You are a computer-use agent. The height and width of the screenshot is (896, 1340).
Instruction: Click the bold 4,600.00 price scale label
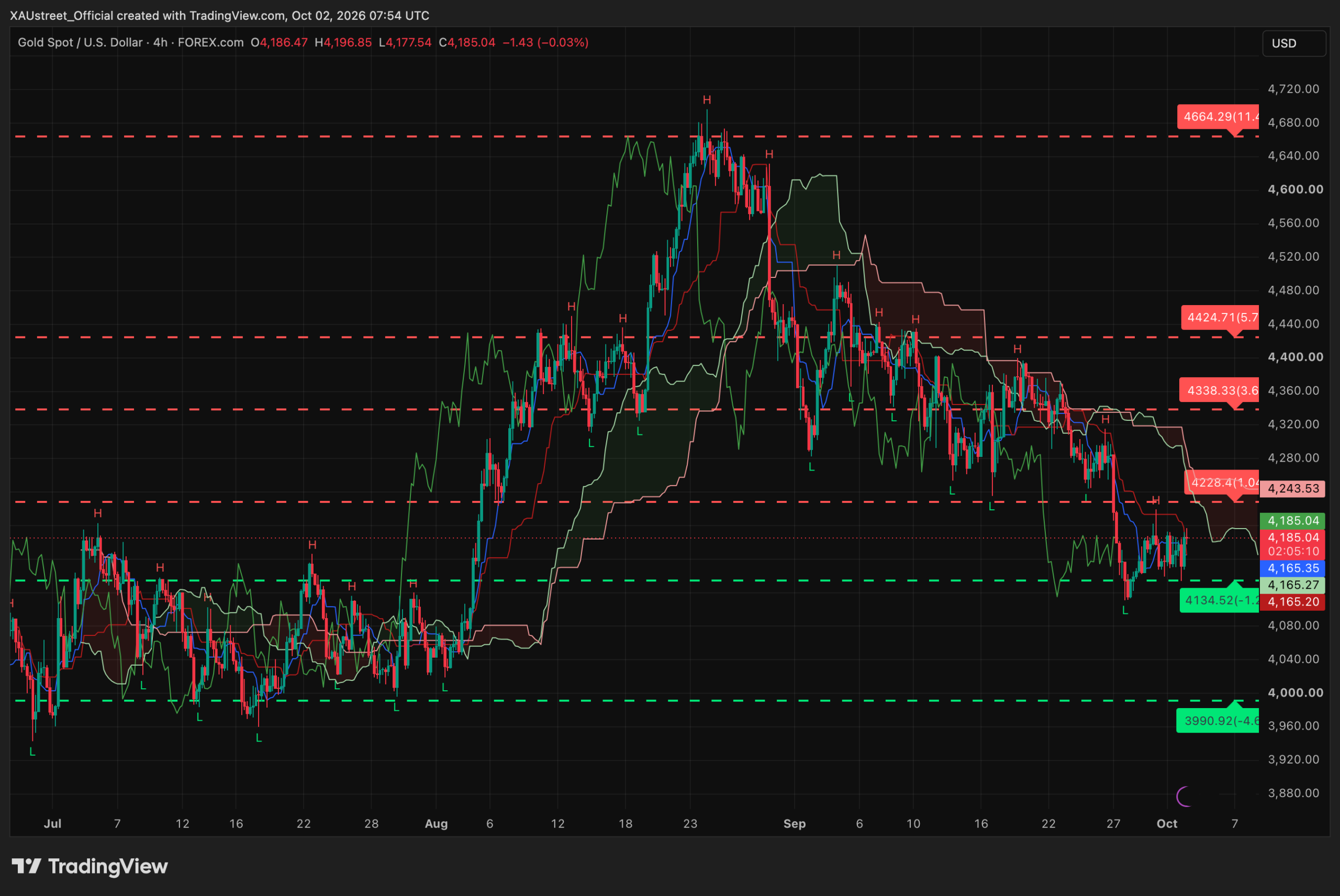(x=1295, y=189)
